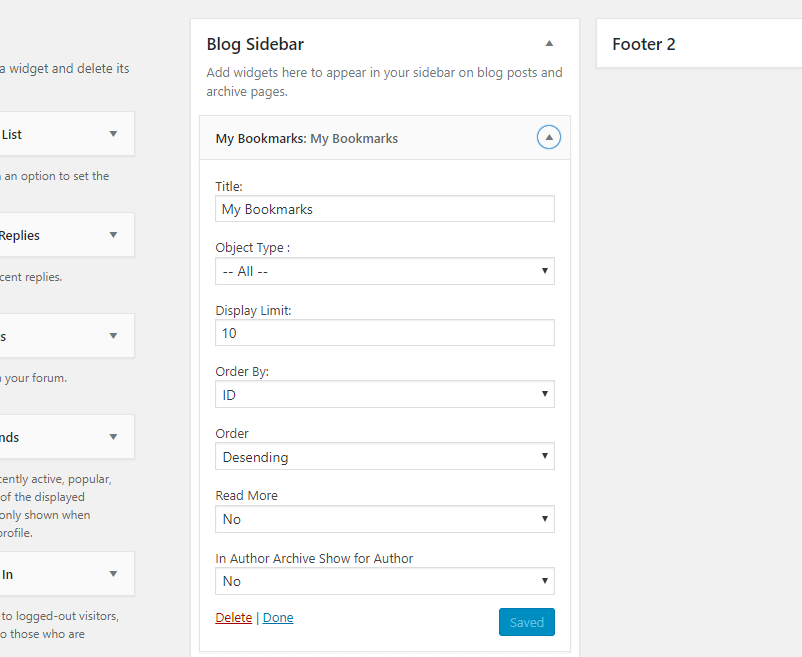This screenshot has height=657, width=802.
Task: Open the Order By dropdown
Action: click(384, 395)
